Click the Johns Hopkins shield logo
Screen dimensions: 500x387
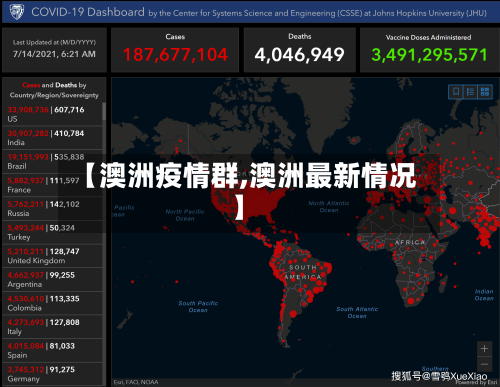pyautogui.click(x=16, y=12)
